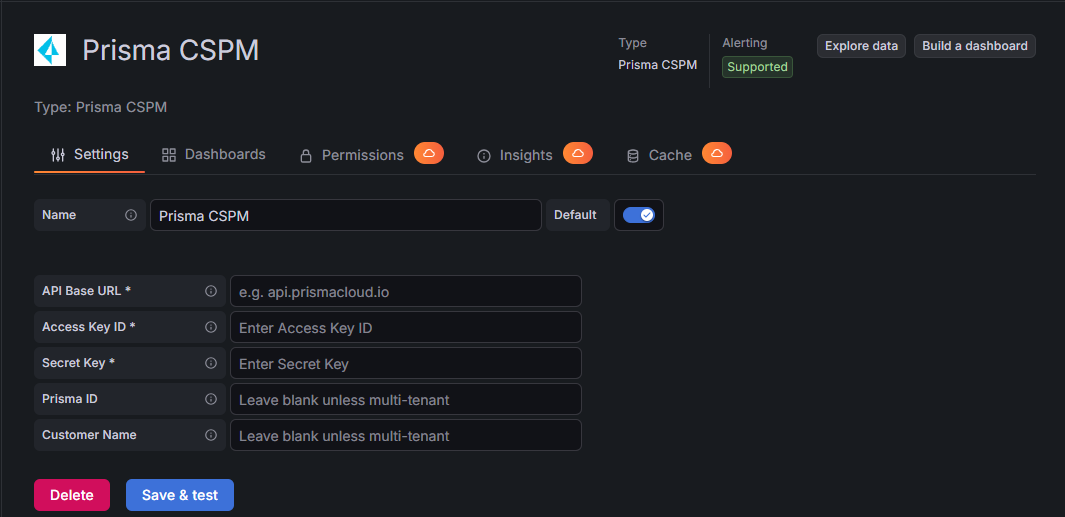Click the 'Type: Prisma CSPM' subtitle text
The width and height of the screenshot is (1065, 517).
tap(101, 107)
